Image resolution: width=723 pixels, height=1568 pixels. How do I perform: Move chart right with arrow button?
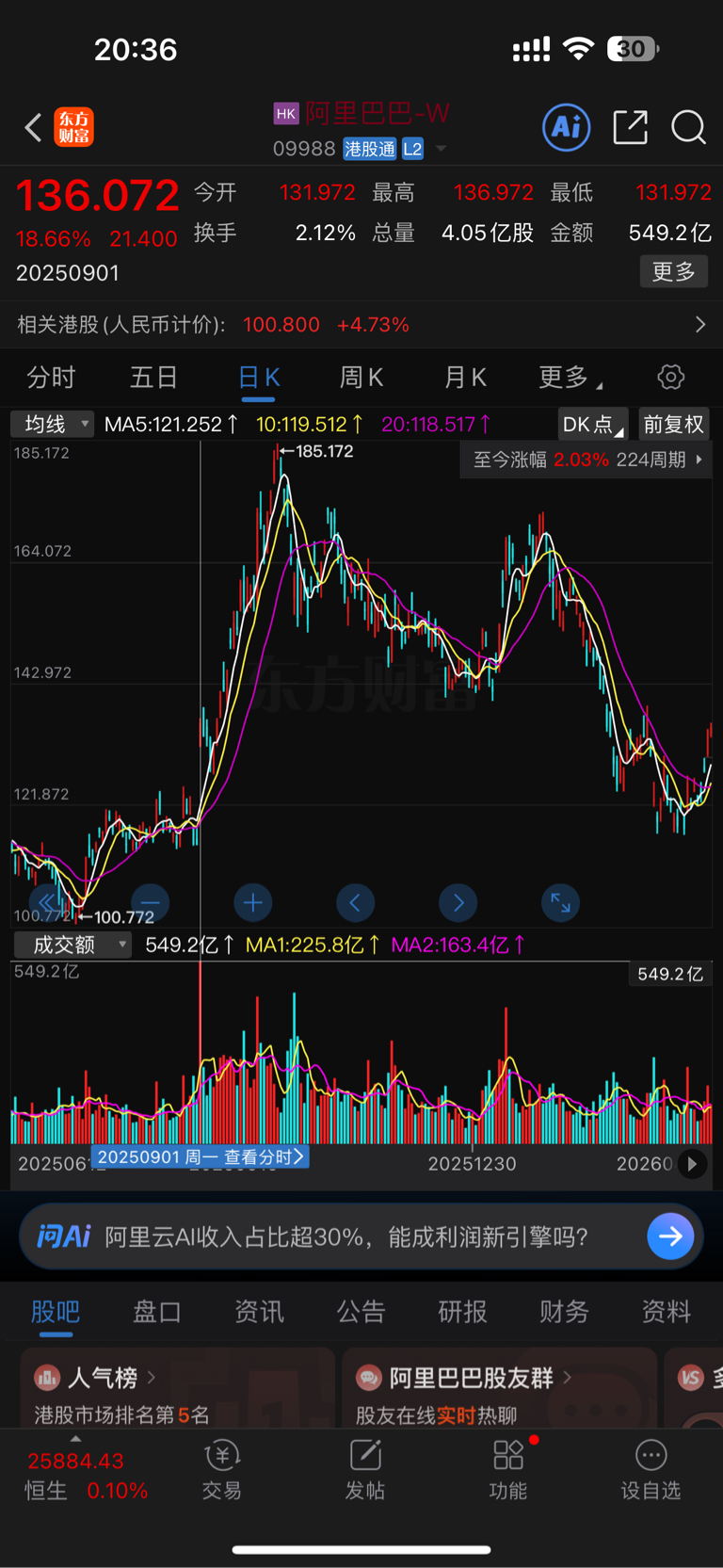(x=458, y=903)
